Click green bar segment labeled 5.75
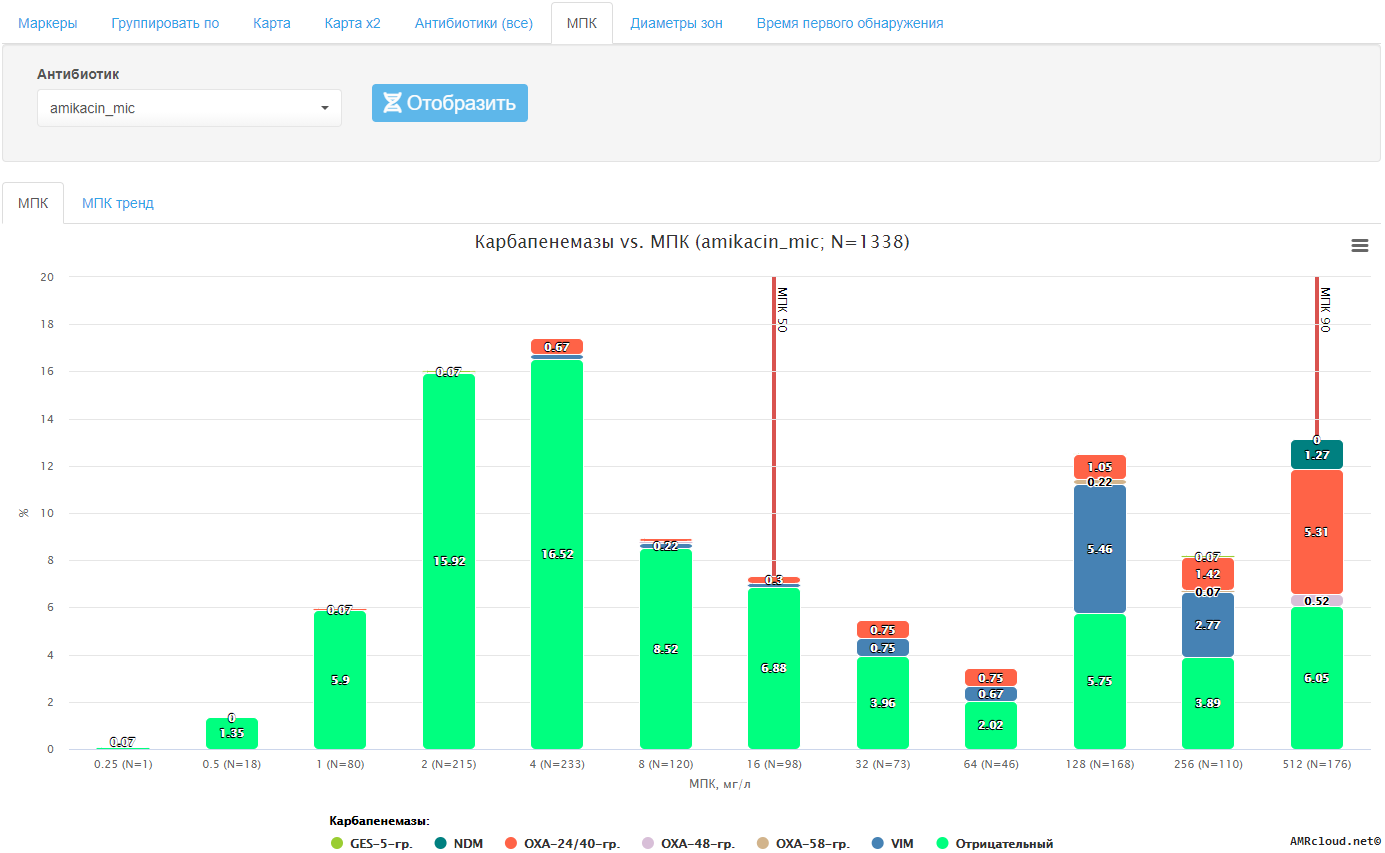The height and width of the screenshot is (853, 1385). pyautogui.click(x=1100, y=681)
